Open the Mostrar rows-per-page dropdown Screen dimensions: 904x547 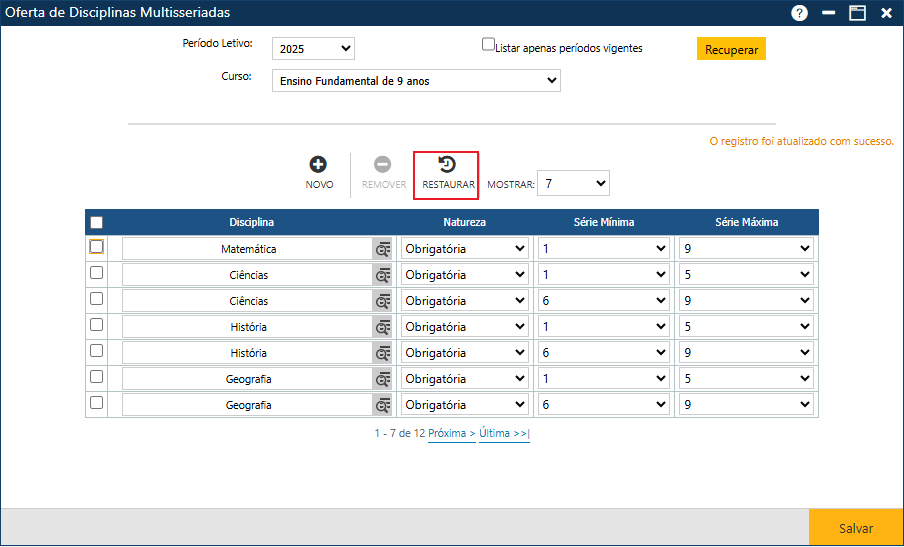tap(573, 184)
